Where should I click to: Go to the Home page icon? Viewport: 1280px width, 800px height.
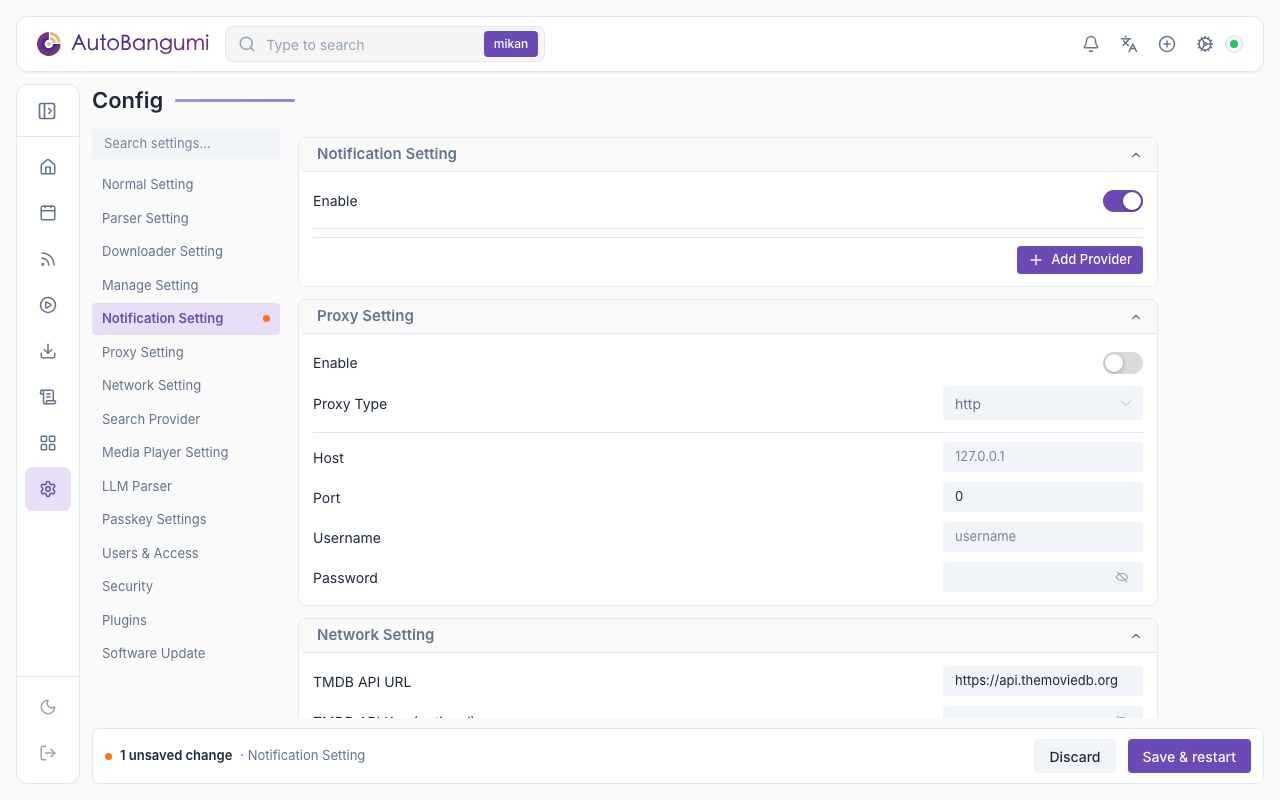point(48,167)
